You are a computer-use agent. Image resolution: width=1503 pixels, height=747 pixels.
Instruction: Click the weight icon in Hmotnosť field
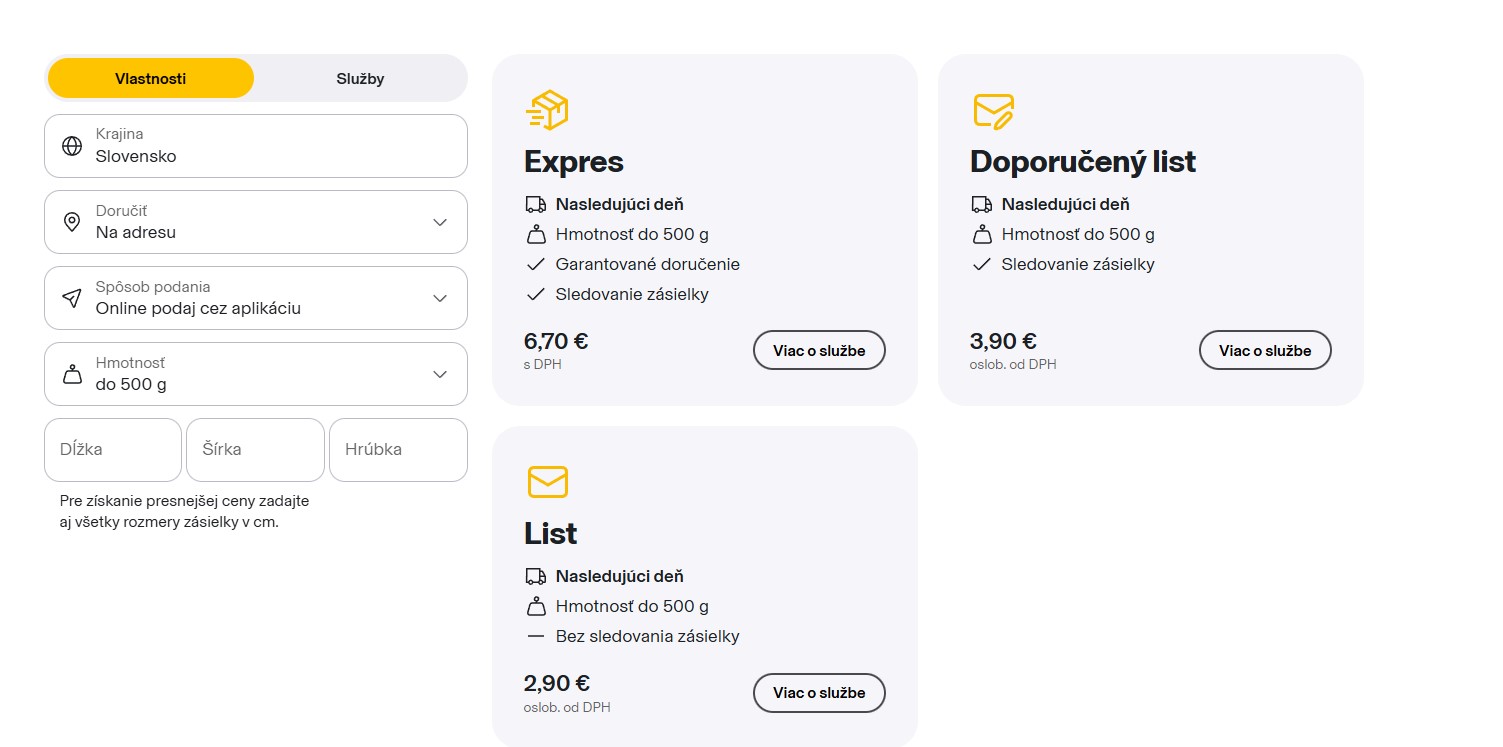click(72, 374)
